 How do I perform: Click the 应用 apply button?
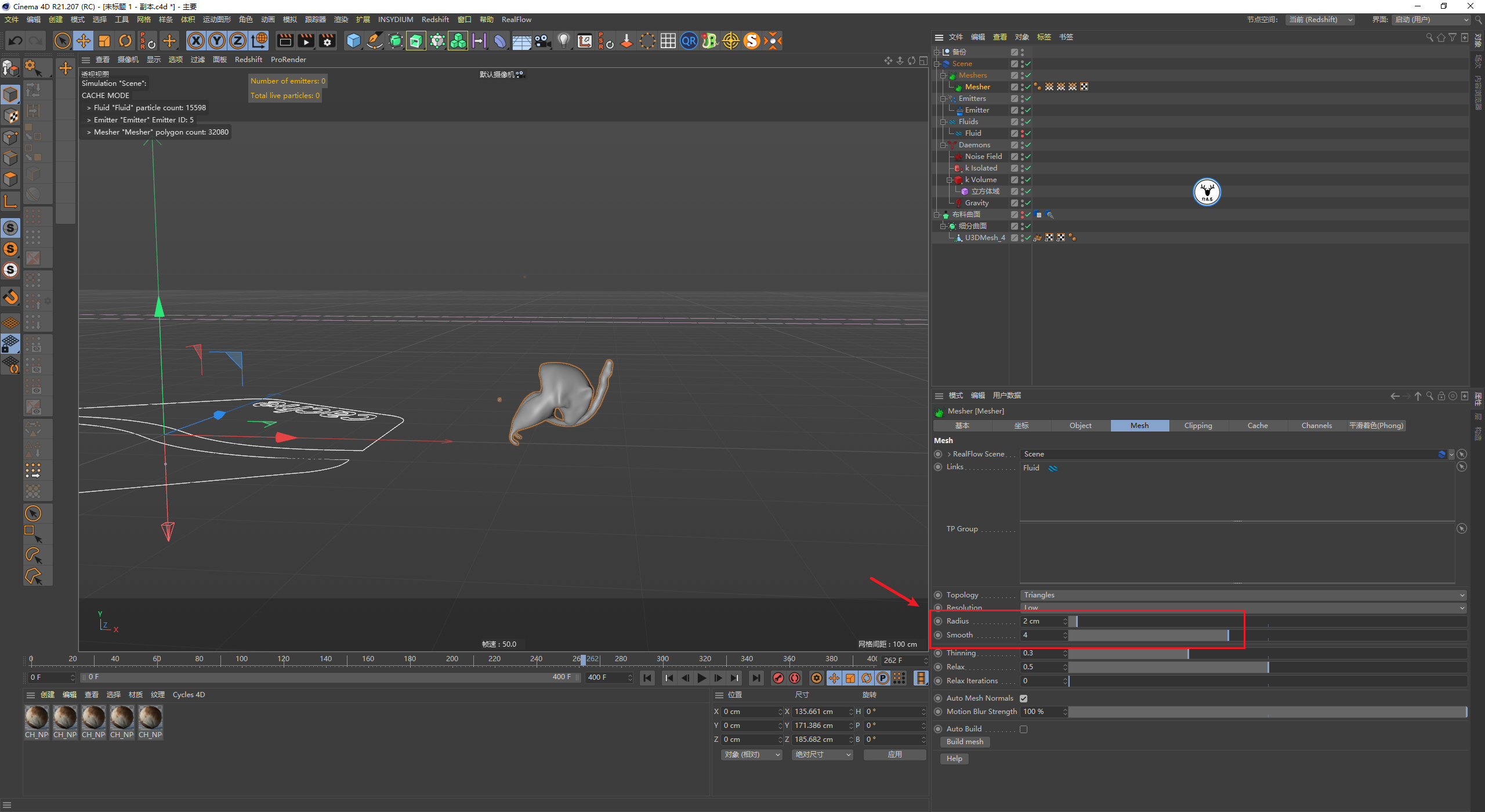tap(894, 755)
